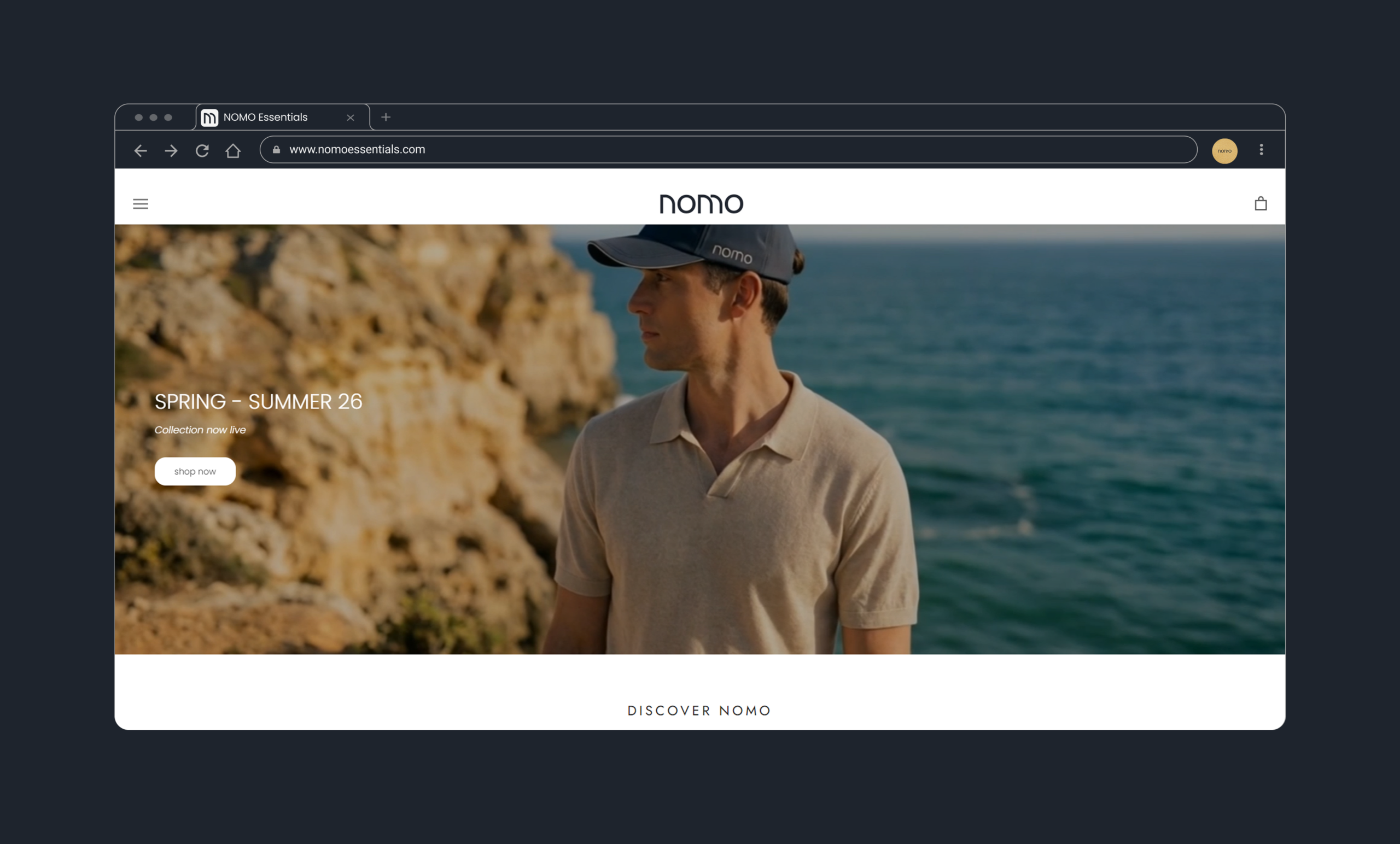Image resolution: width=1400 pixels, height=844 pixels.
Task: Open the shopping bag cart
Action: (x=1261, y=203)
